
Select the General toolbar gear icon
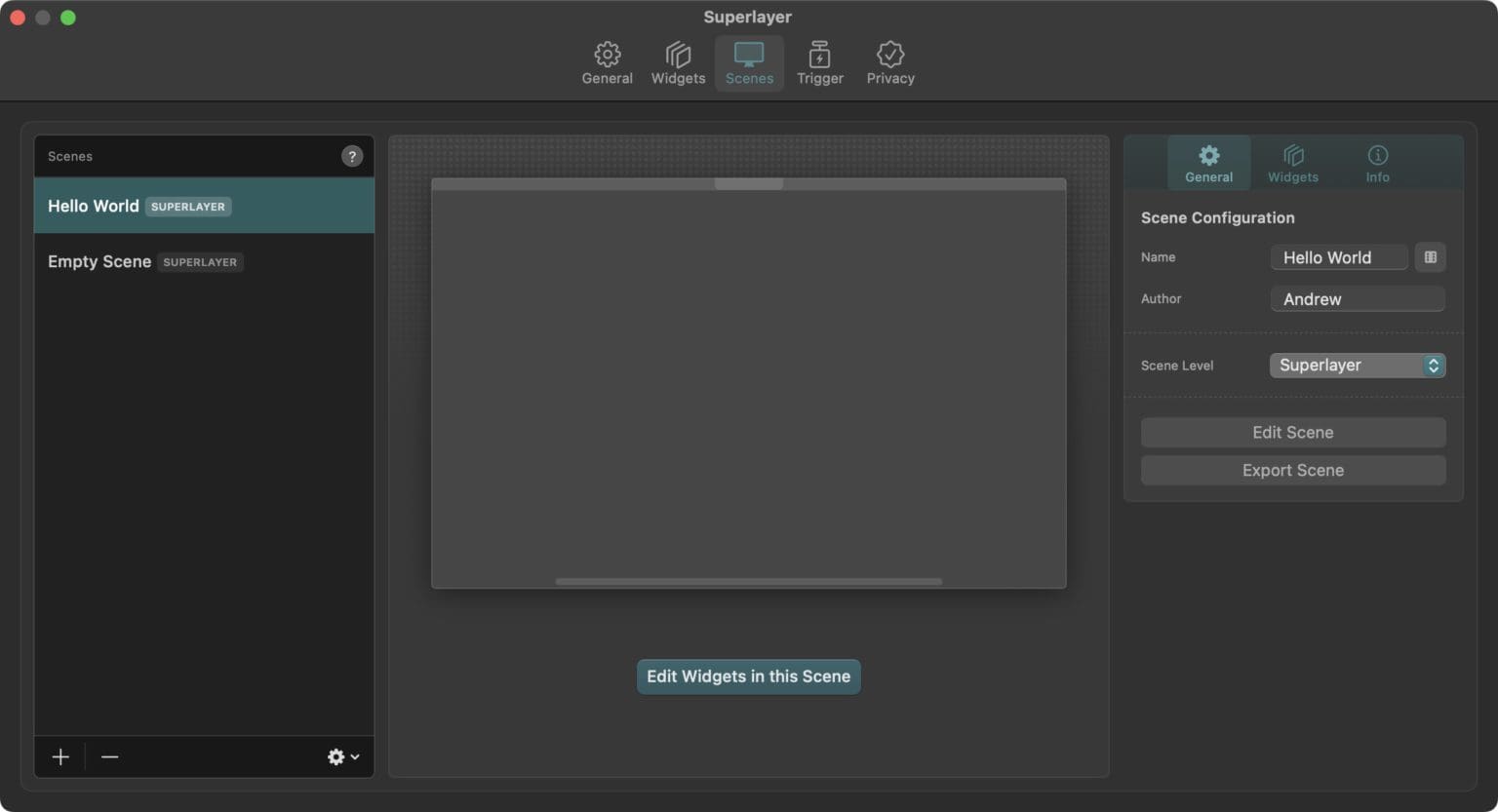pyautogui.click(x=607, y=61)
